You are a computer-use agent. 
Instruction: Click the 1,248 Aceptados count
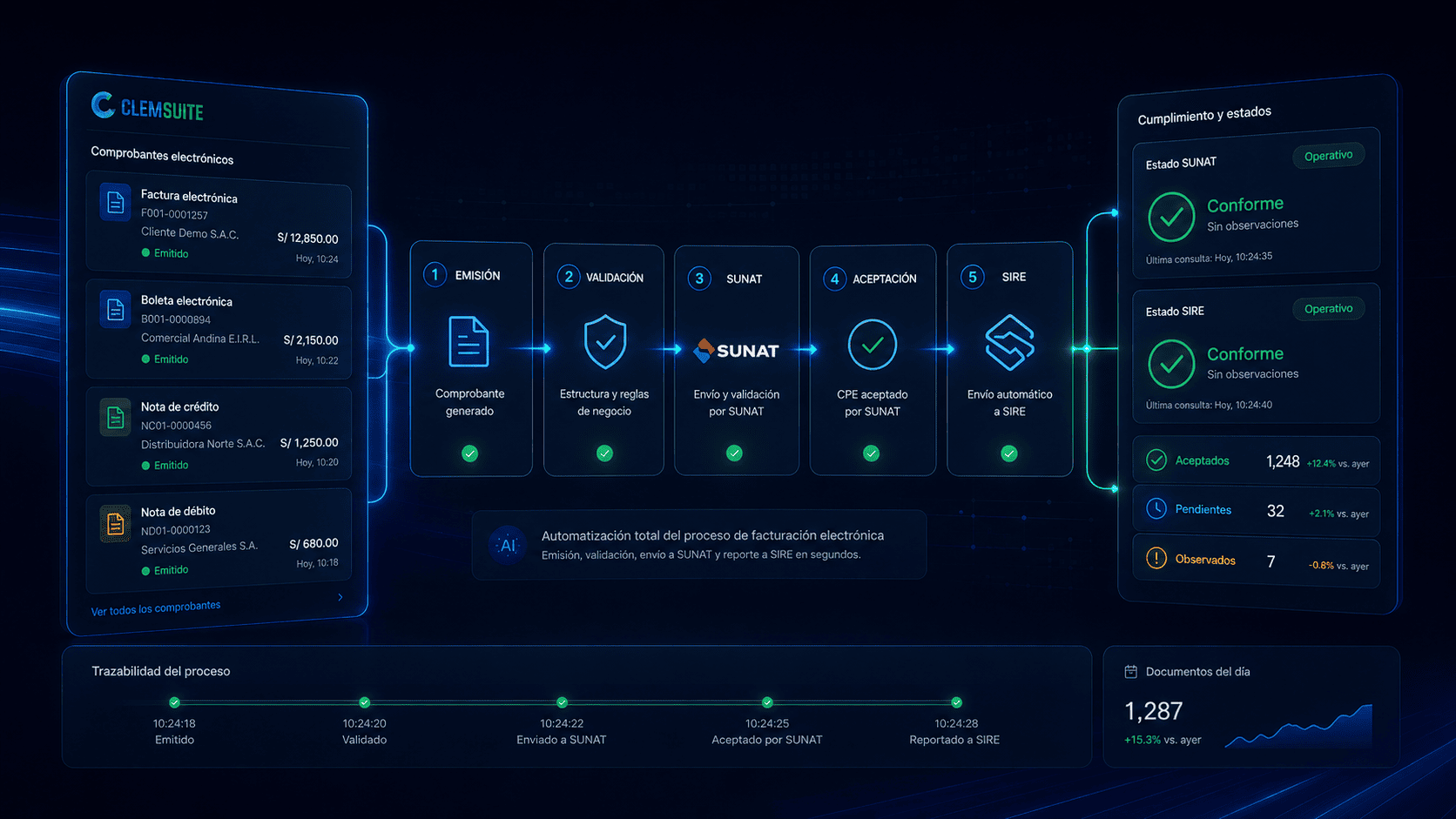click(1283, 461)
